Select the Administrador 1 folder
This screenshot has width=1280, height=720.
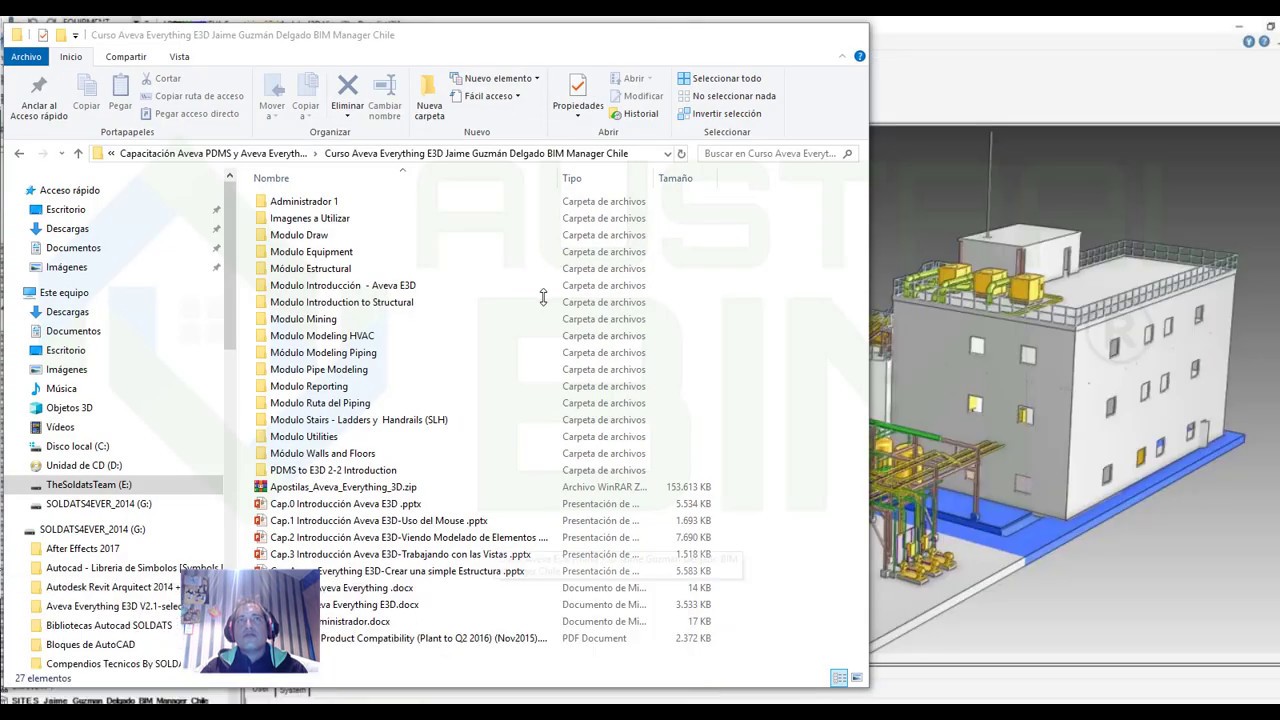coord(304,202)
